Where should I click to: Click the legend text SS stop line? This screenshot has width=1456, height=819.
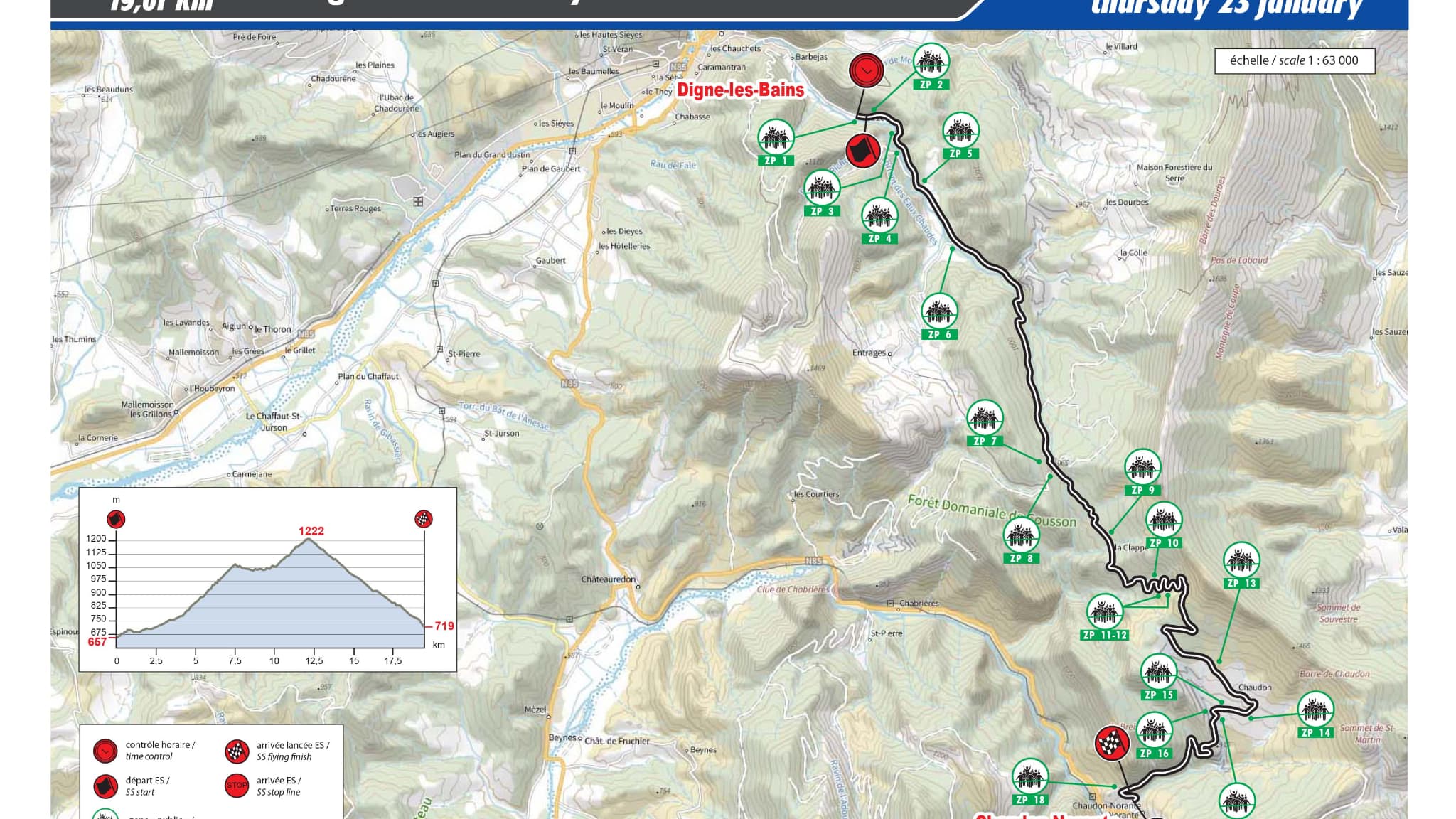point(279,792)
